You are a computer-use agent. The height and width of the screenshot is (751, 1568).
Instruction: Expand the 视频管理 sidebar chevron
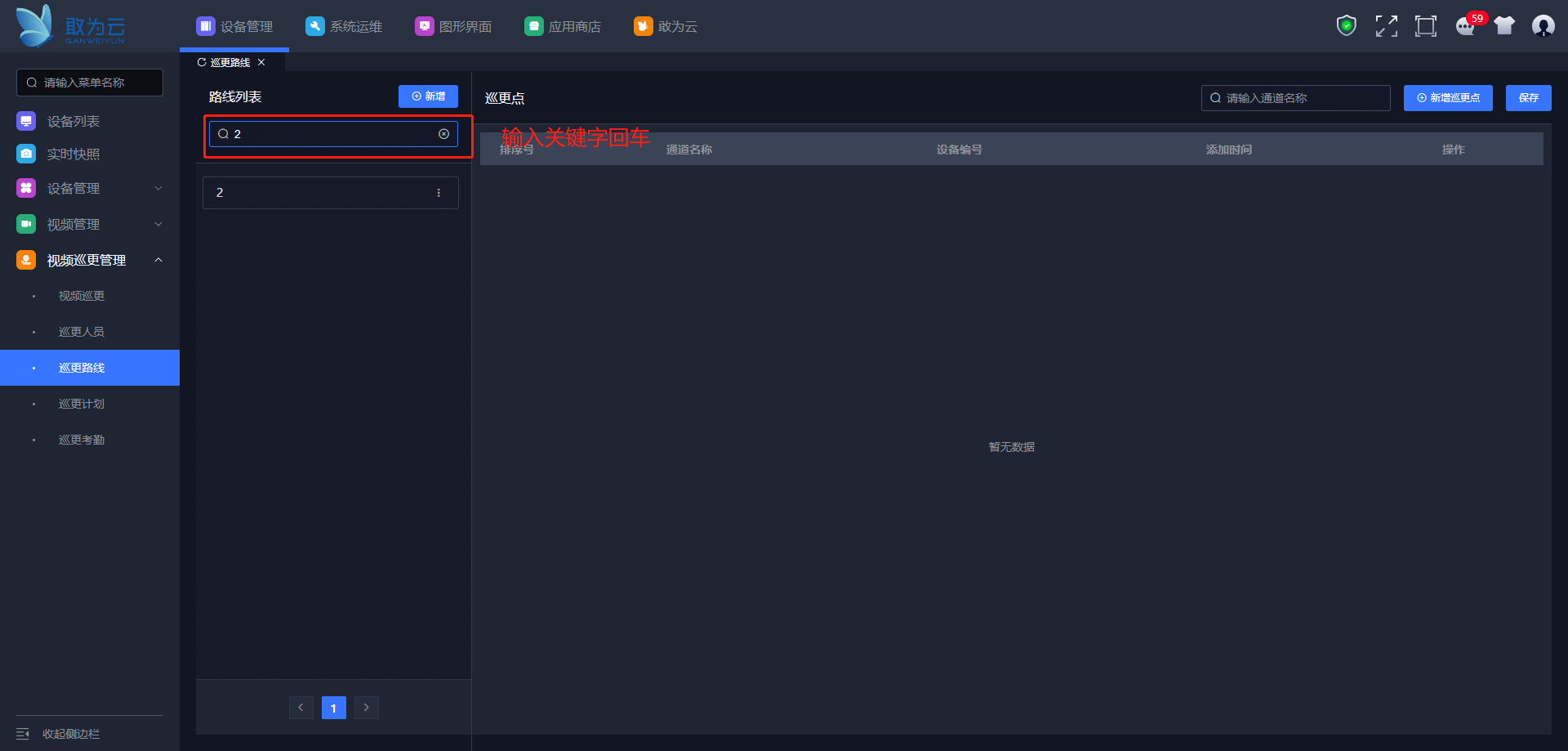point(158,224)
